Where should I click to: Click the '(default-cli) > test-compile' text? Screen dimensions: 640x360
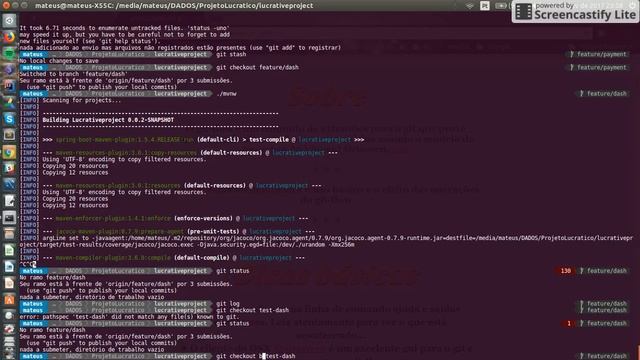243,140
